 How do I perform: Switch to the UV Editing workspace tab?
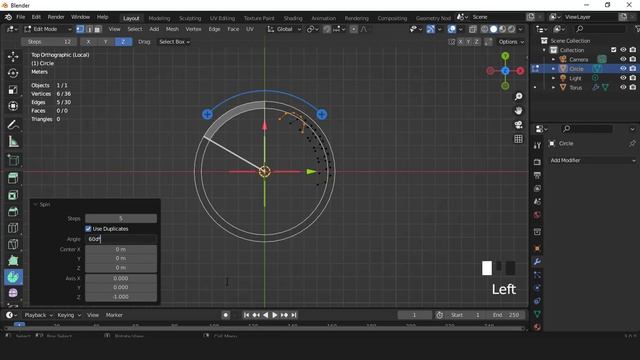(222, 18)
